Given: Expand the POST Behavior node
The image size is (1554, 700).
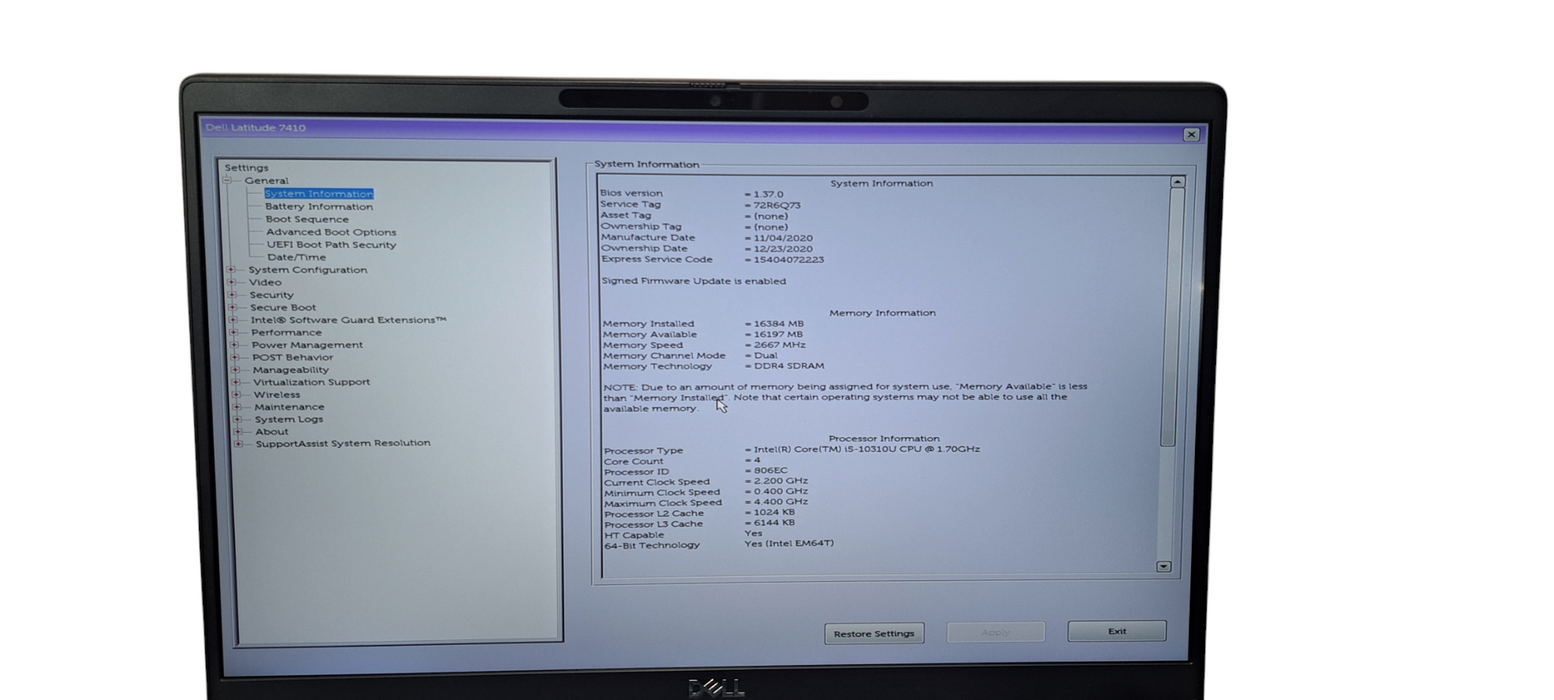Looking at the screenshot, I should (234, 357).
